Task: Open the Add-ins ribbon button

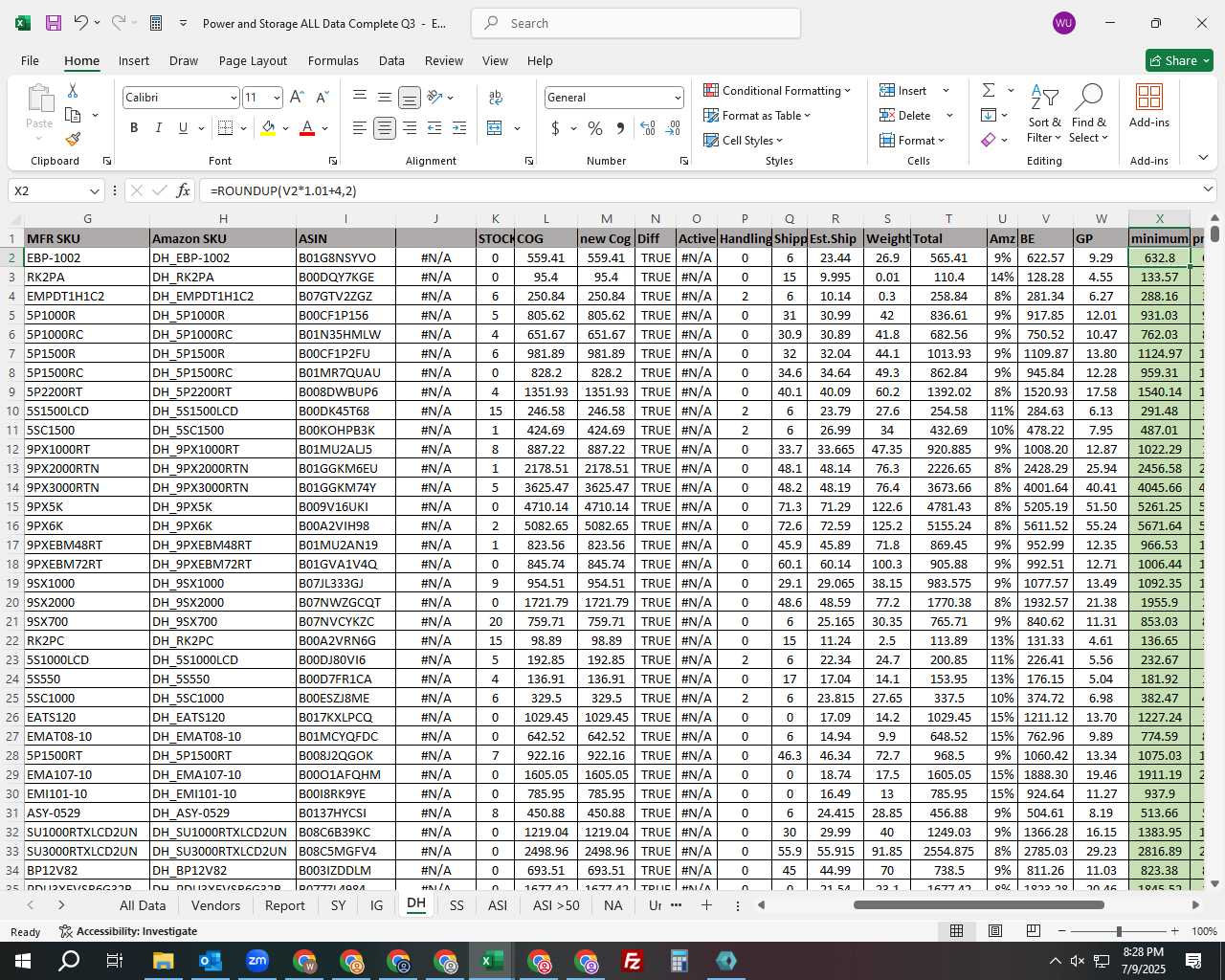Action: 1148,106
